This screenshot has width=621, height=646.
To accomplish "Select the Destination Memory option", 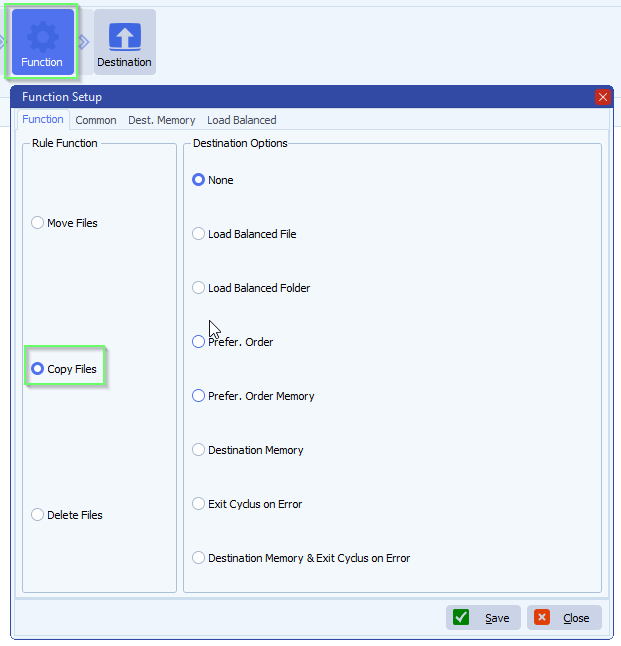I will [248, 450].
